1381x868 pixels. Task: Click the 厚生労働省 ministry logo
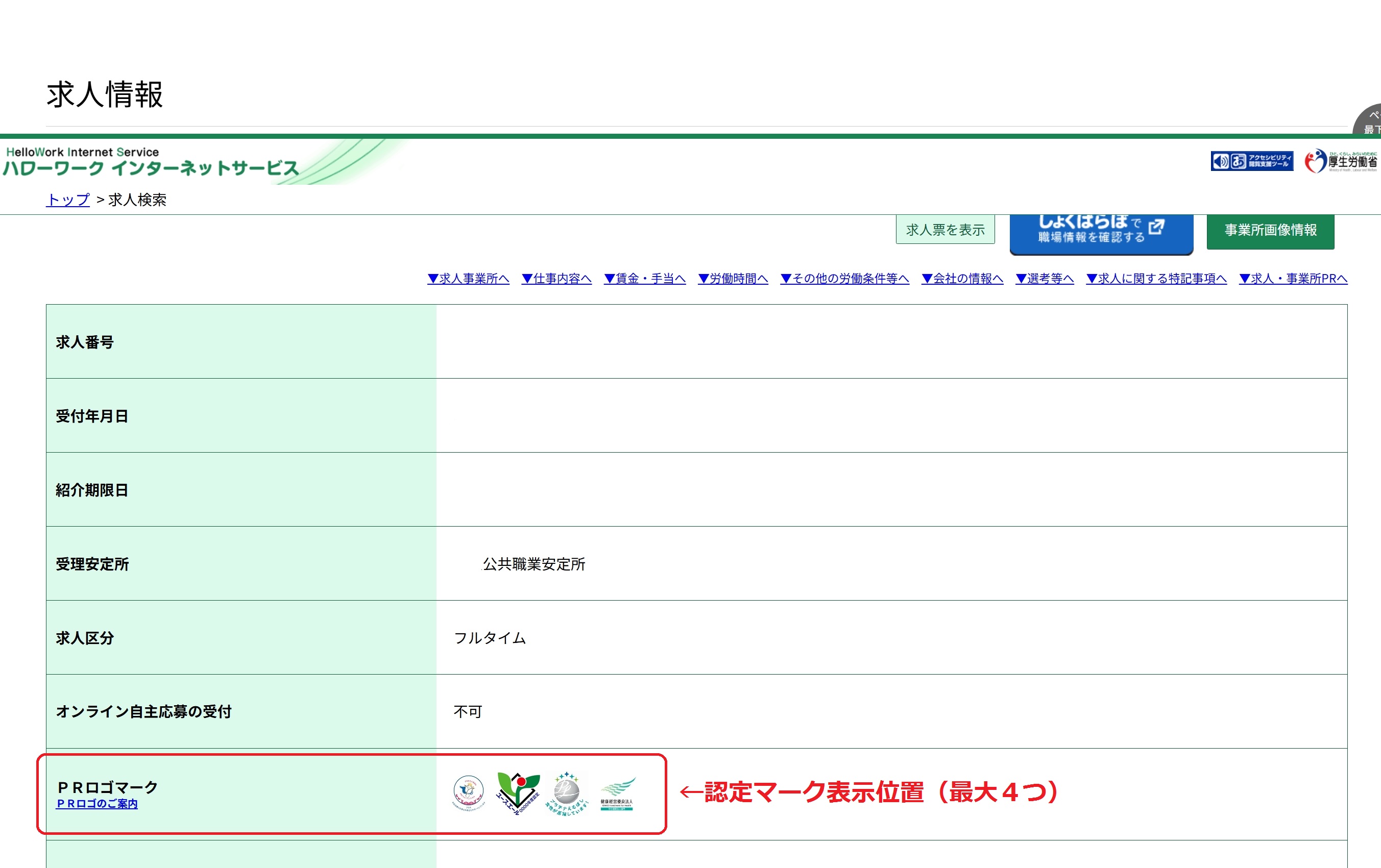click(x=1341, y=161)
